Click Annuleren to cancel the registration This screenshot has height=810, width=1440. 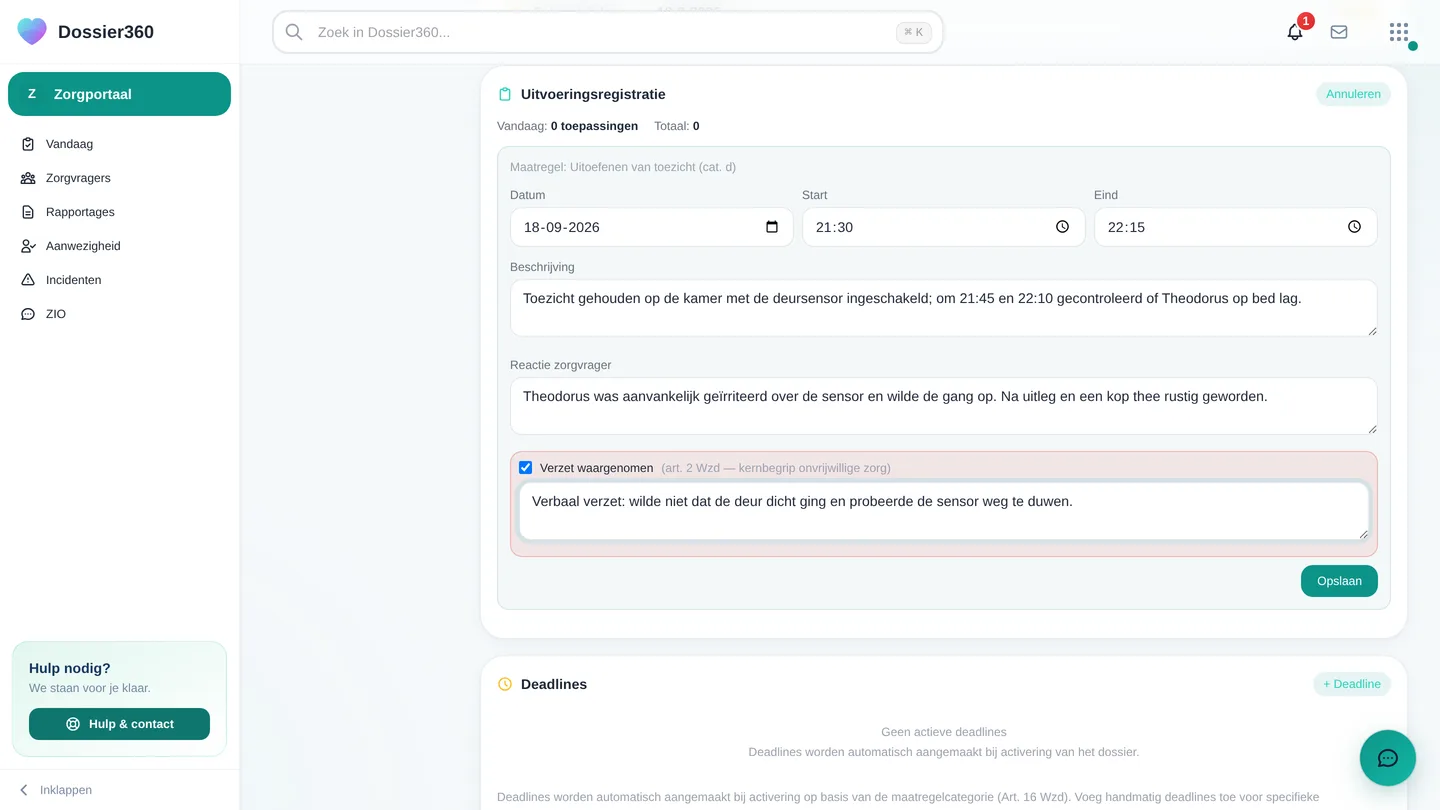point(1353,94)
